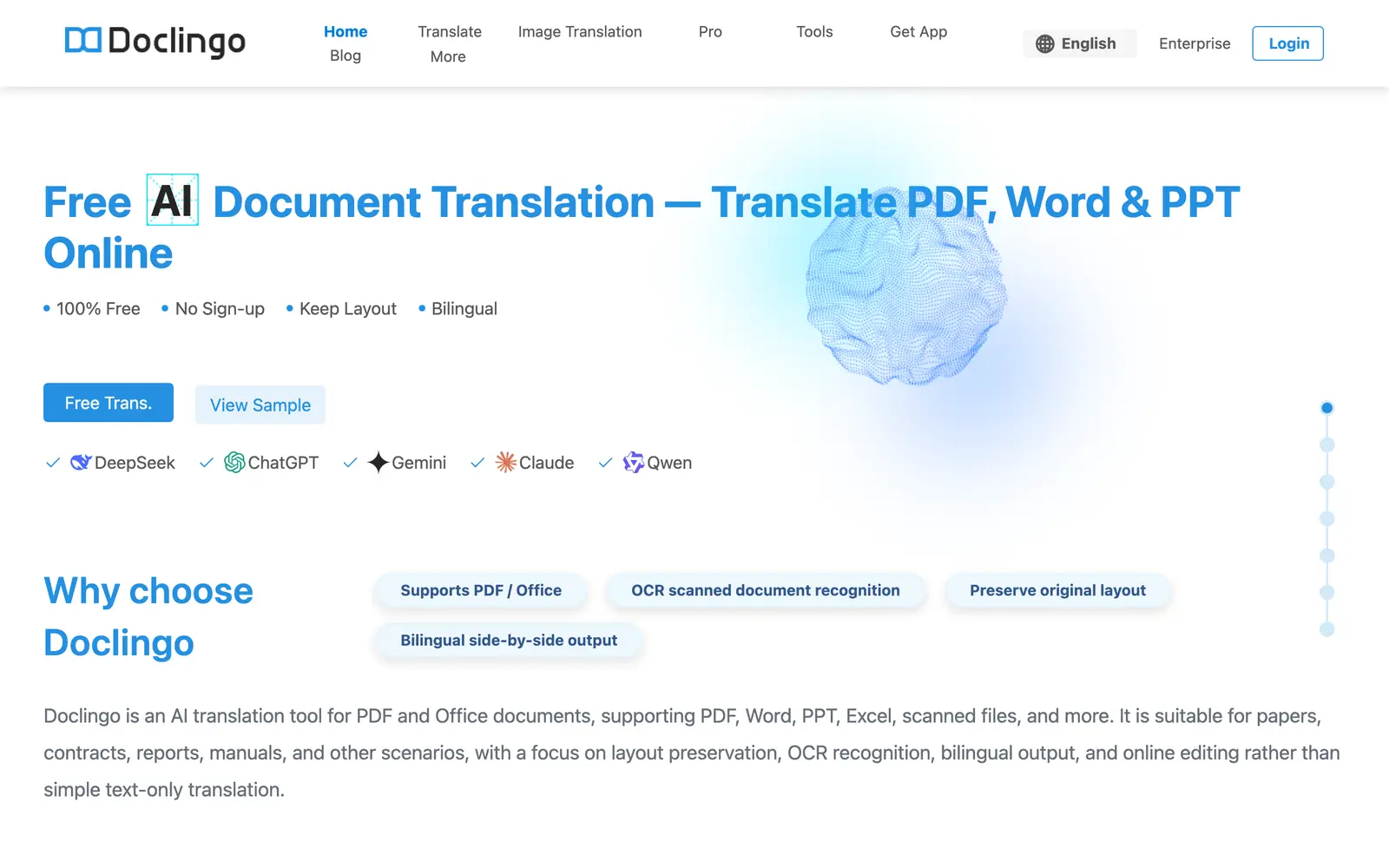Click the '100% Free' bullet text

pyautogui.click(x=98, y=309)
